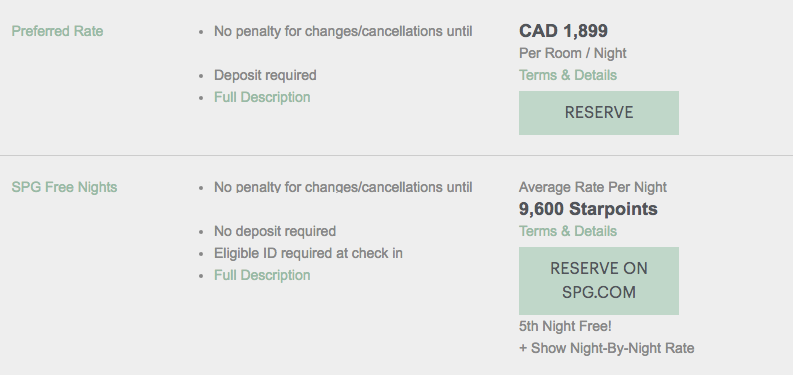Image resolution: width=793 pixels, height=375 pixels.
Task: View Full Description for SPG Free Nights
Action: (x=262, y=275)
